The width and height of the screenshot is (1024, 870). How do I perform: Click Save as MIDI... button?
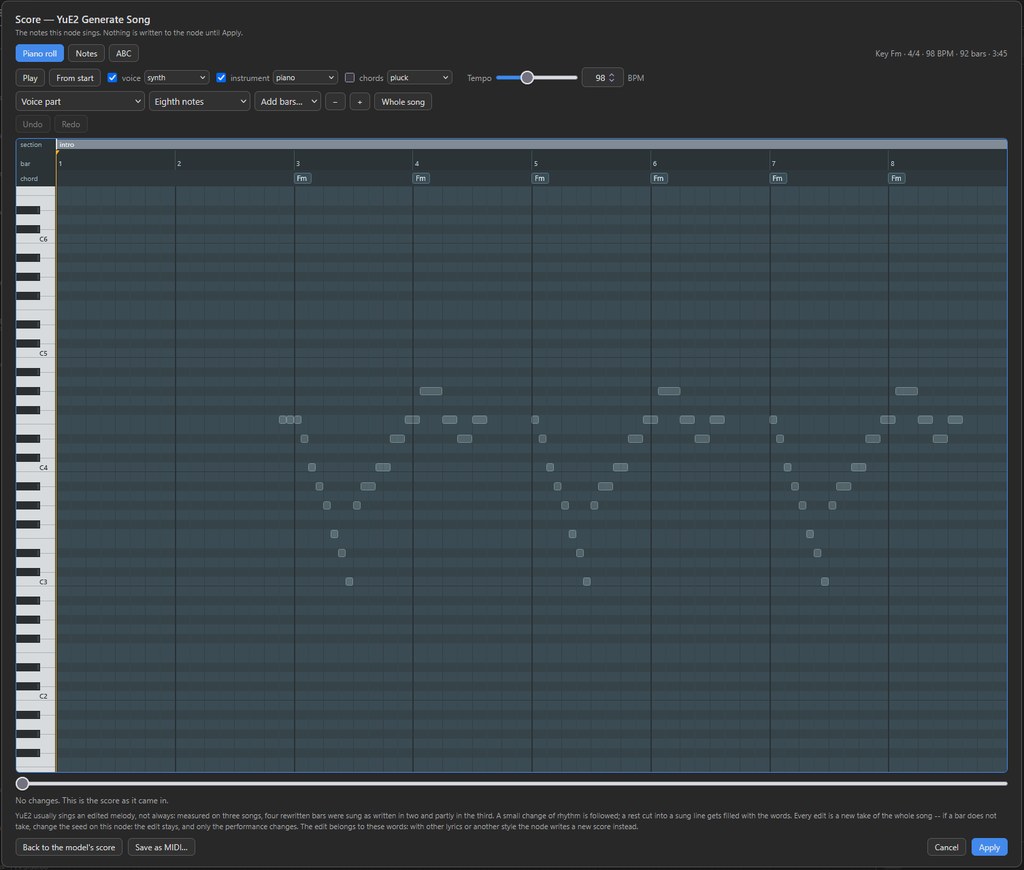tap(161, 847)
